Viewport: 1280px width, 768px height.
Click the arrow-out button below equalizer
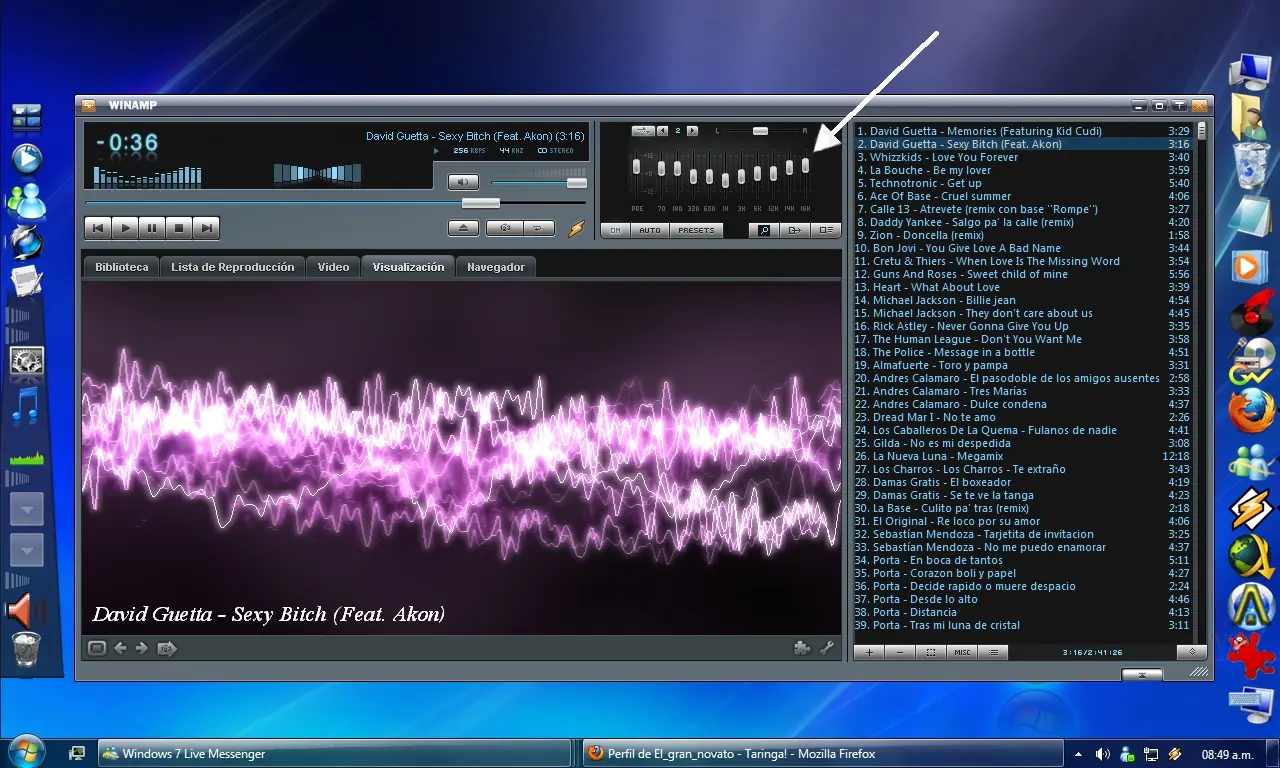pyautogui.click(x=795, y=230)
